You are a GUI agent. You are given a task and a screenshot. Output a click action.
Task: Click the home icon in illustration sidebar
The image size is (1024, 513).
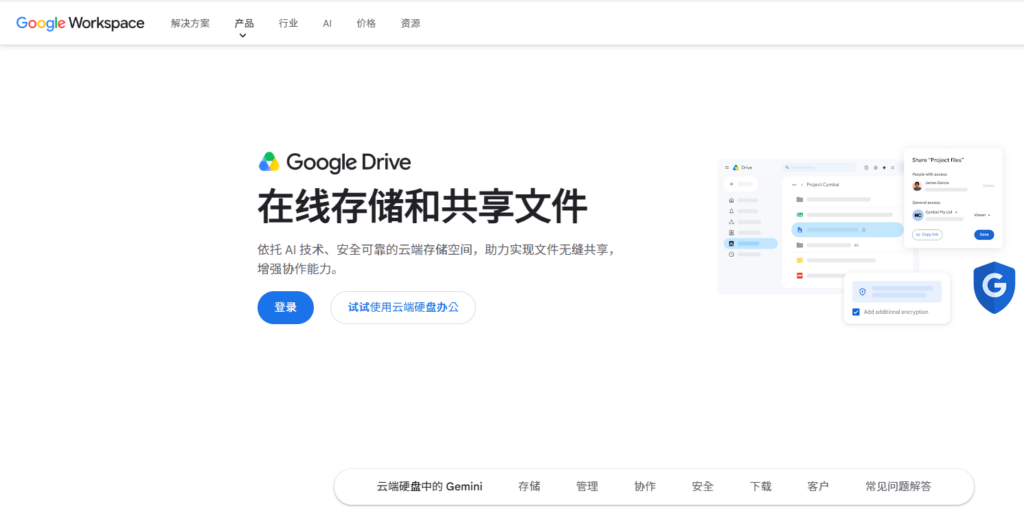pos(731,200)
